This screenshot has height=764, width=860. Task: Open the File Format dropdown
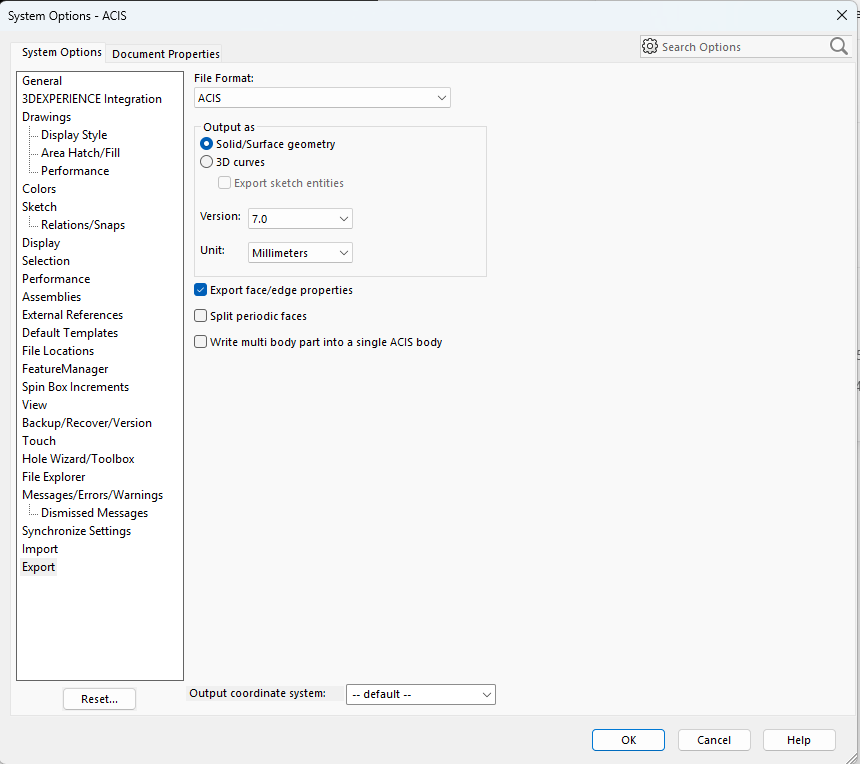[322, 98]
